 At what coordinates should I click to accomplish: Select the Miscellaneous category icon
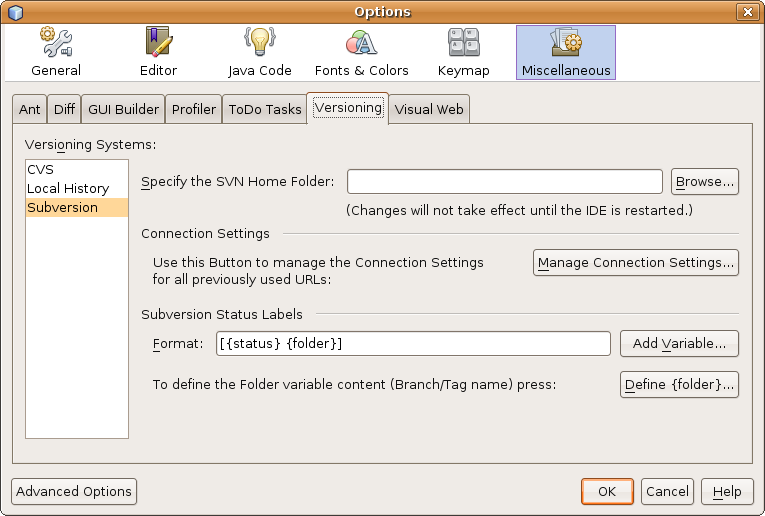click(565, 52)
